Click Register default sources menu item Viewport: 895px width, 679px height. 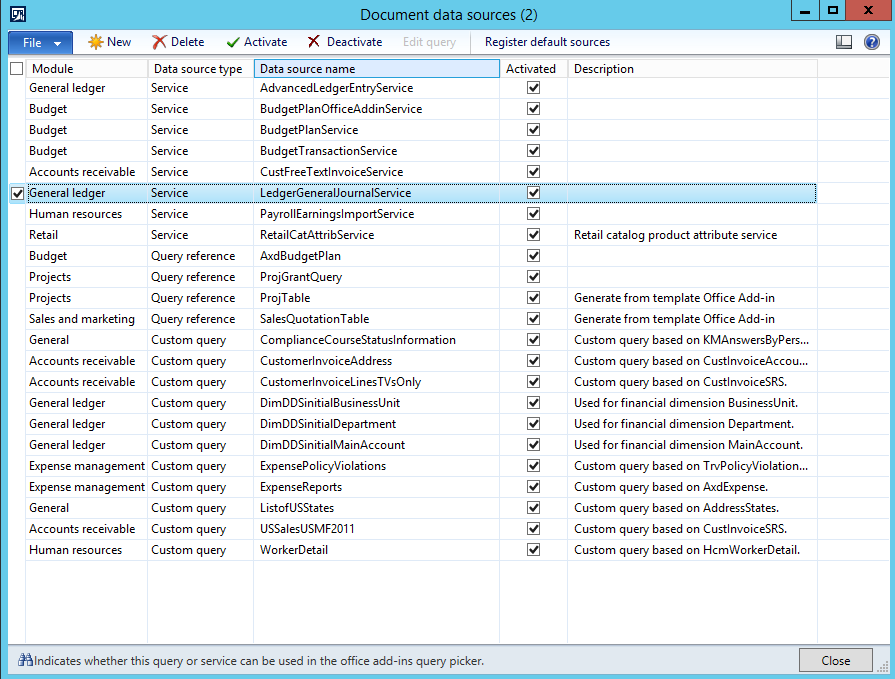[547, 42]
